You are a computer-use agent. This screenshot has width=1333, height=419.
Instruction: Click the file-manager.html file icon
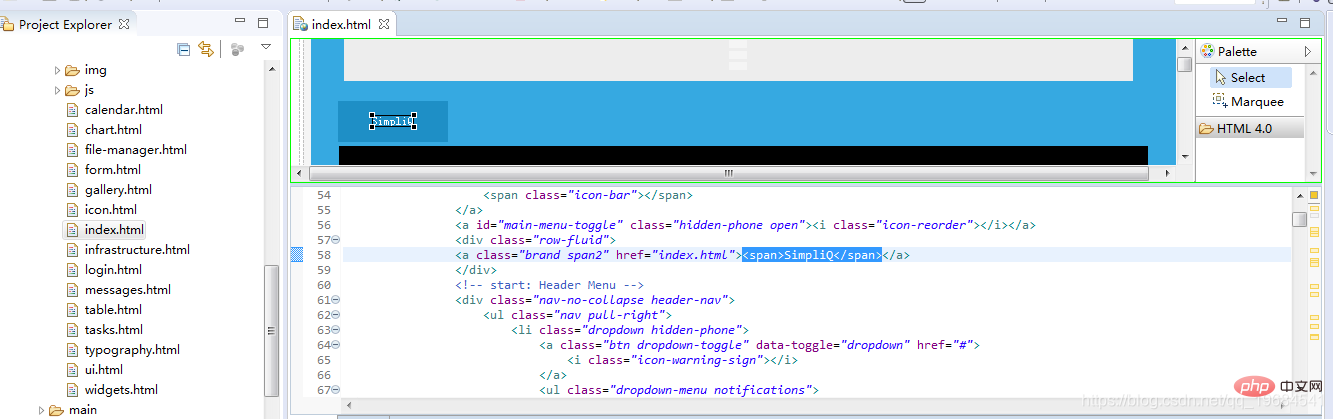point(72,150)
